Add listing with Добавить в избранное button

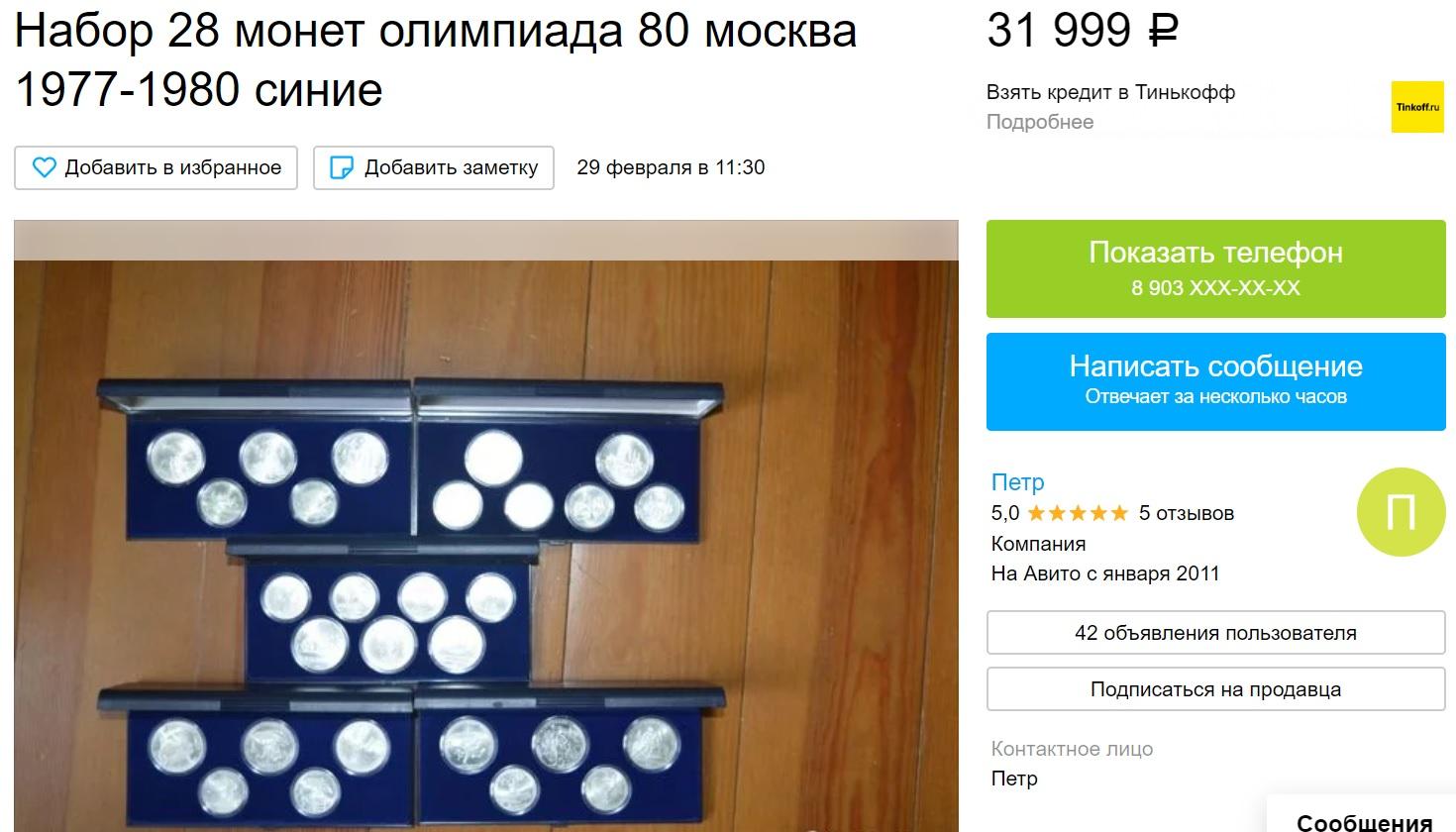point(156,167)
